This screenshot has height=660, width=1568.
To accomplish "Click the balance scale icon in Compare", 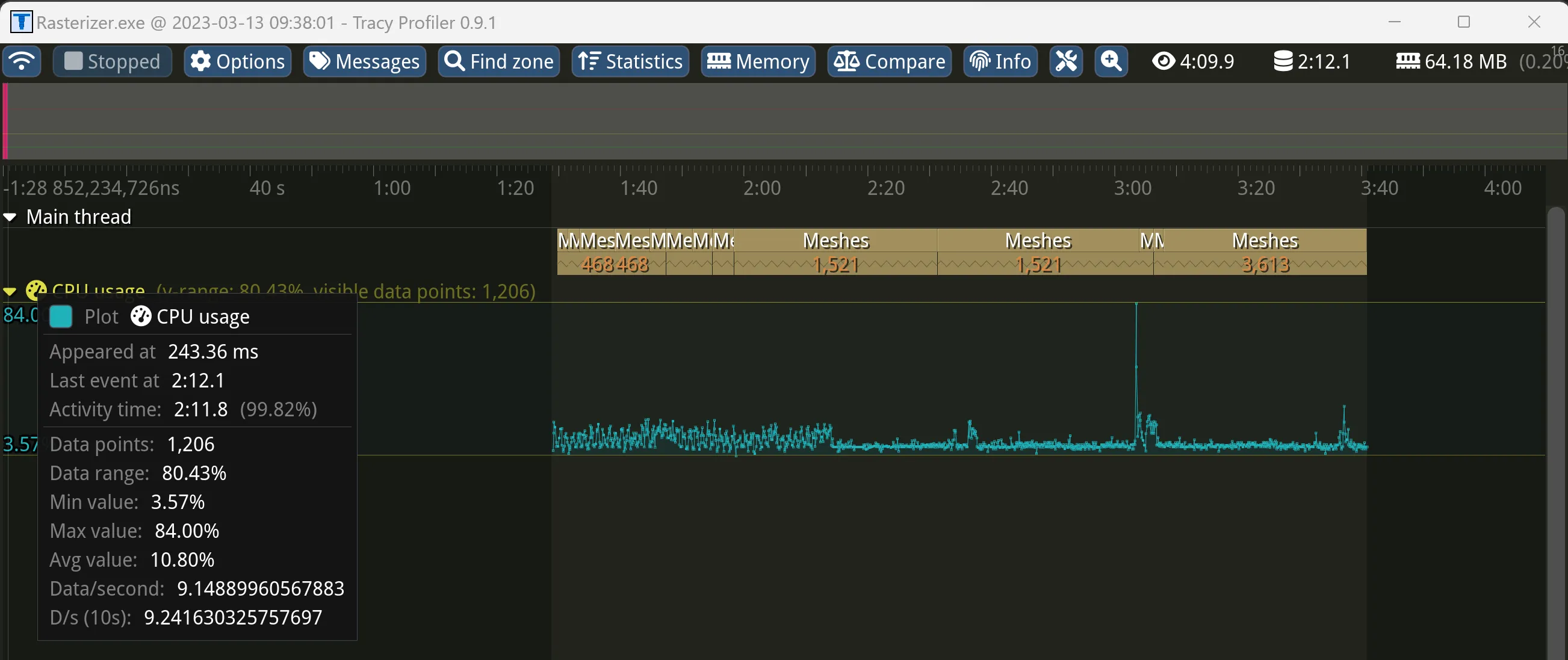I will (x=846, y=61).
